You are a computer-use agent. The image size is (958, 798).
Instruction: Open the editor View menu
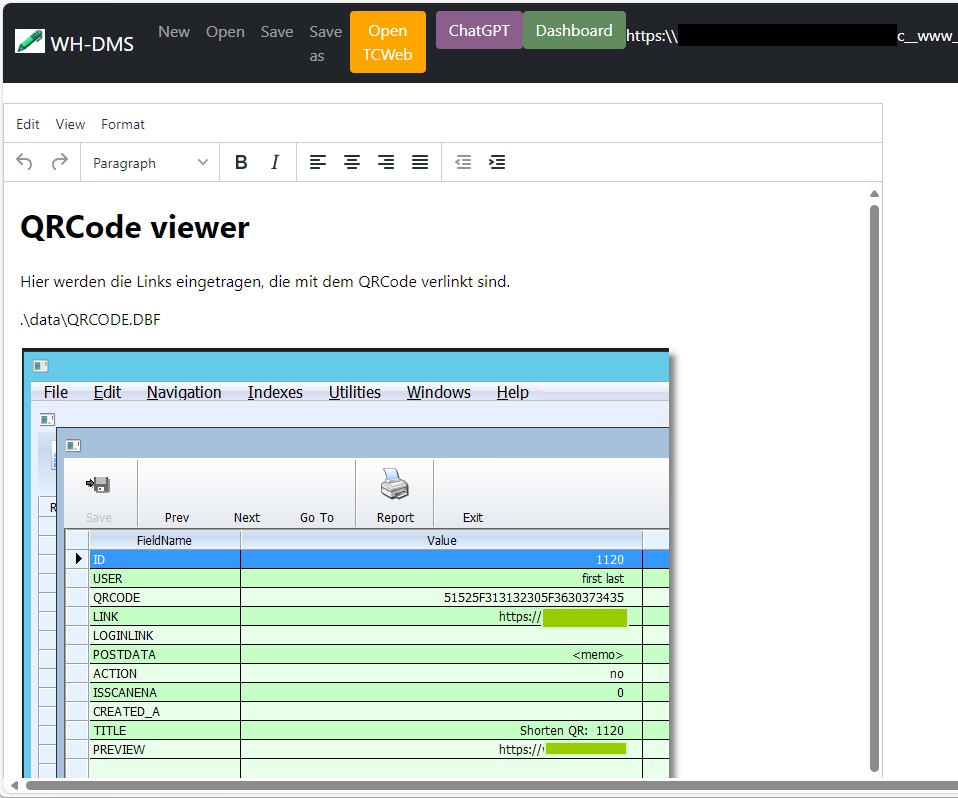coord(70,124)
